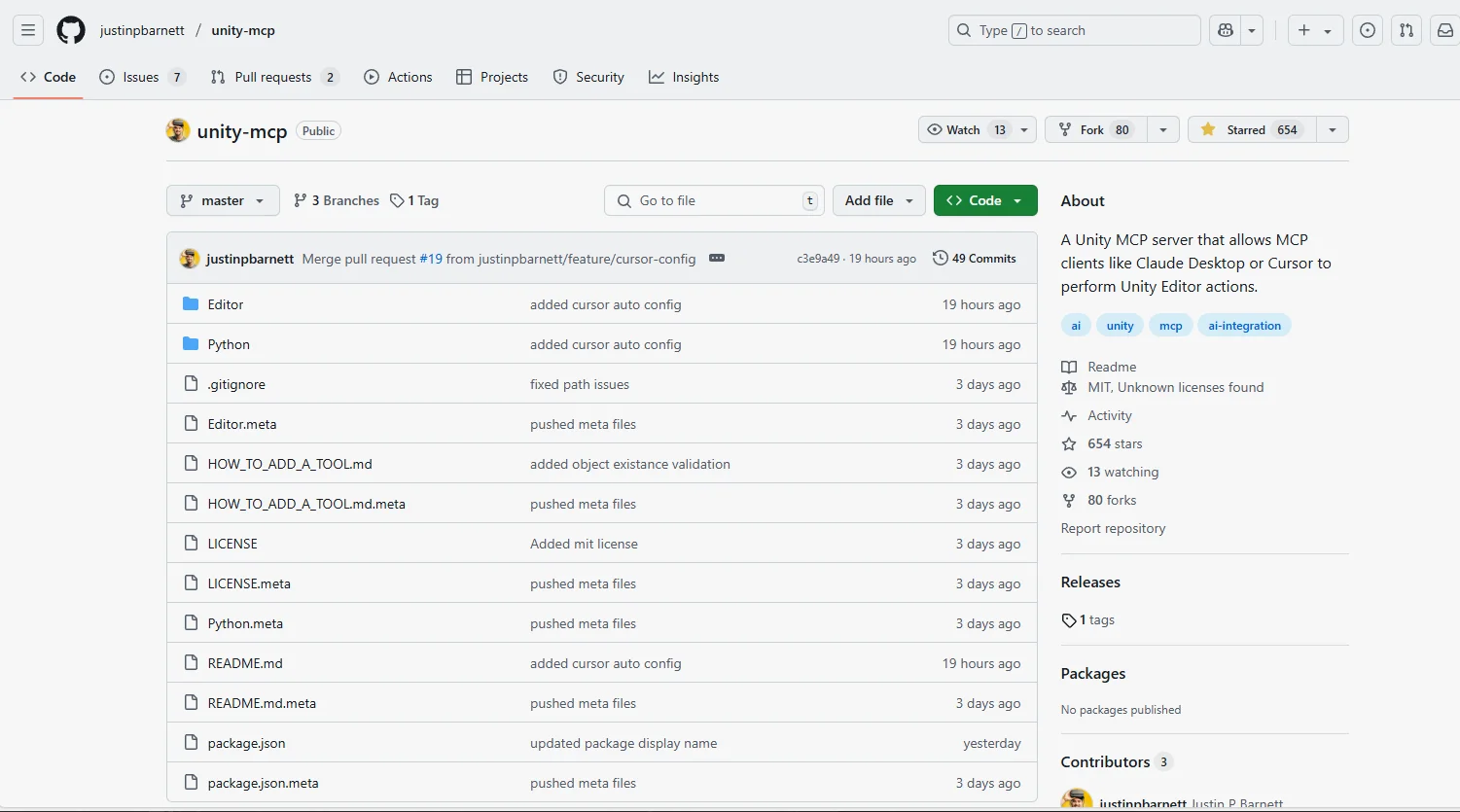Open commit 'updated package display name'
The height and width of the screenshot is (812, 1460).
click(623, 743)
